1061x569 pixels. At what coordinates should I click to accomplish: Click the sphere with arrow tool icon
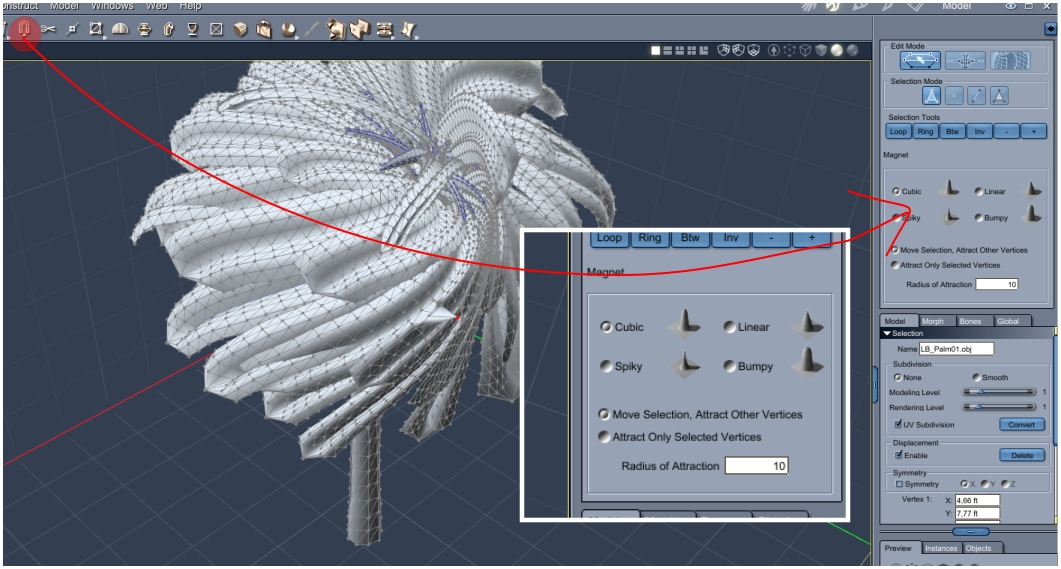click(289, 30)
